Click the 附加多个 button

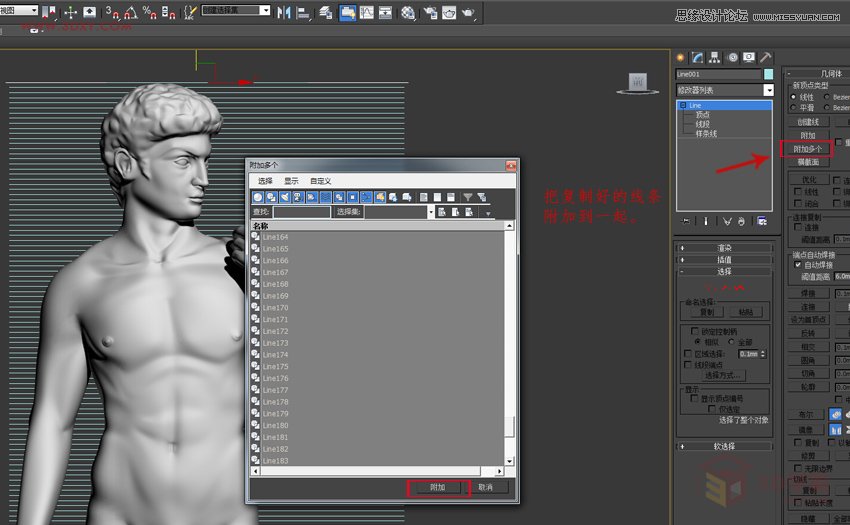(x=807, y=149)
